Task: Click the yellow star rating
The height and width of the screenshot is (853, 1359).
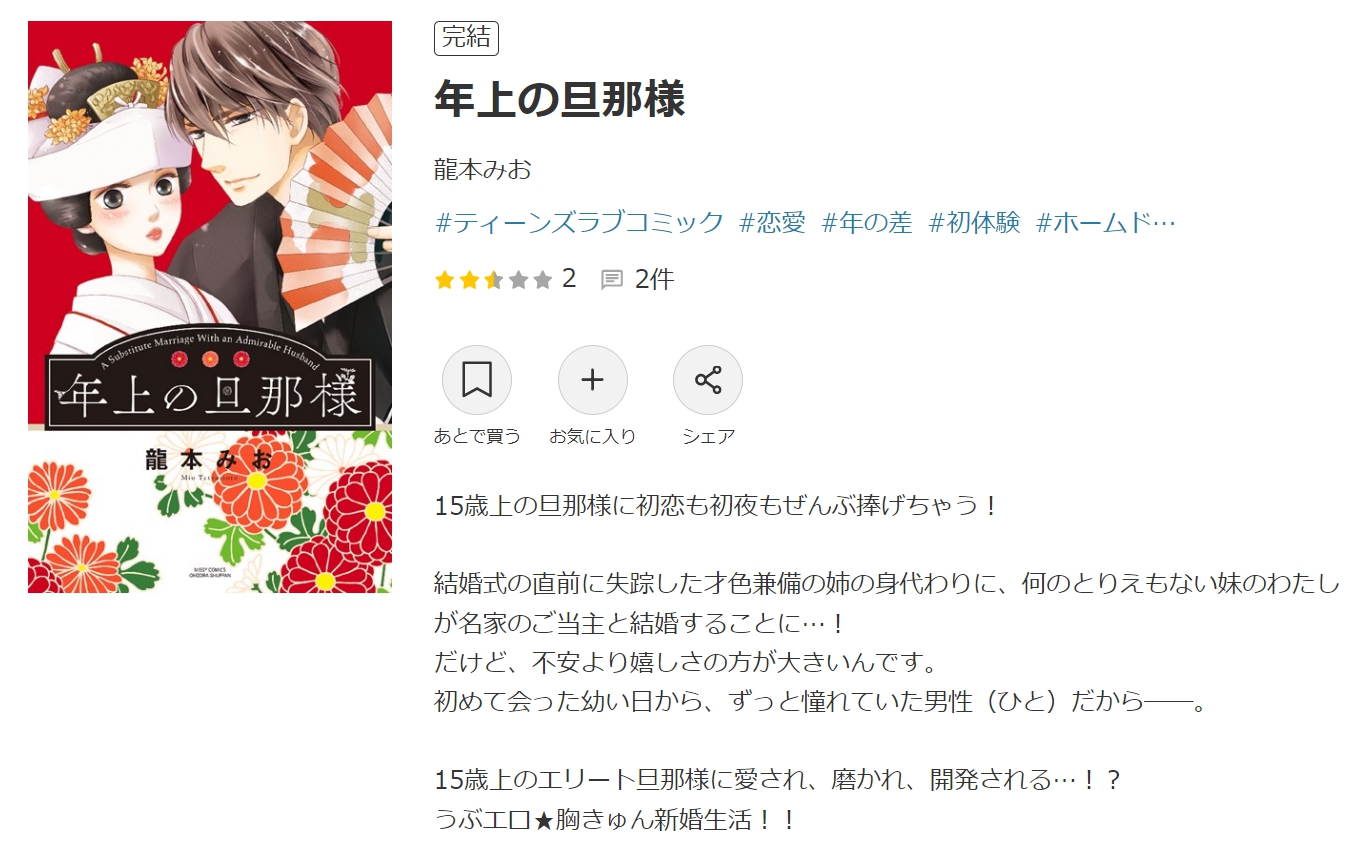Action: pos(493,280)
